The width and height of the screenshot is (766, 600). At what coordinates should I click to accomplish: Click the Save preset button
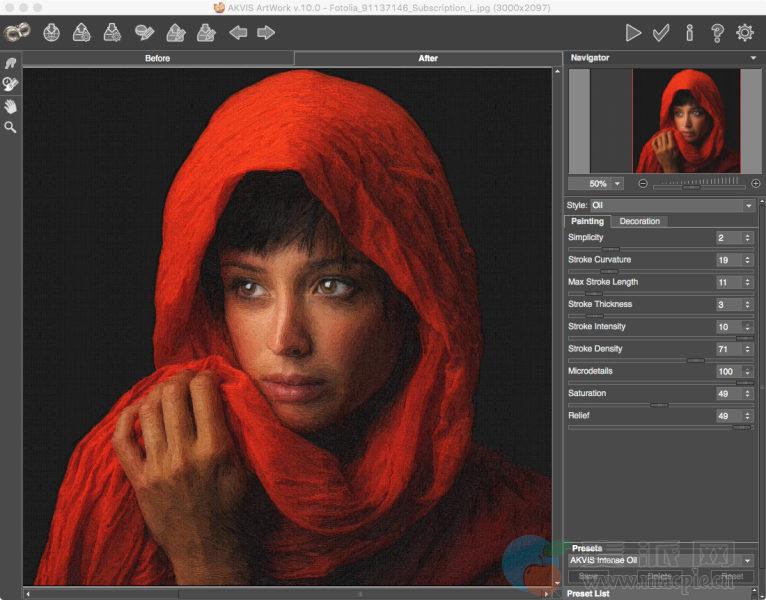[x=587, y=577]
